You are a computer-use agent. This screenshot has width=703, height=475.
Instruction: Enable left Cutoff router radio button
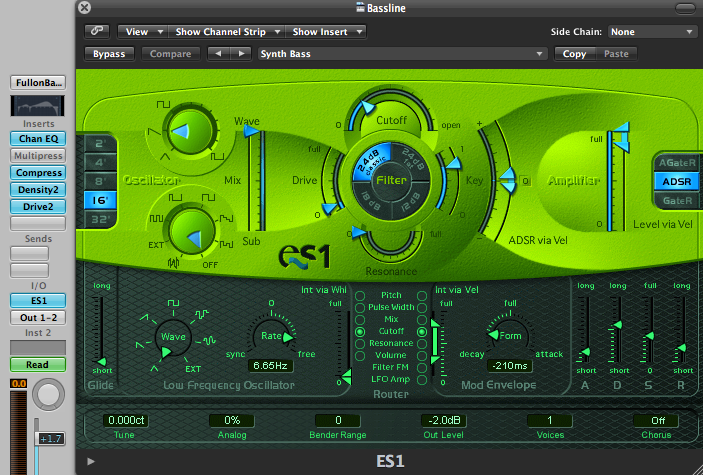(360, 332)
